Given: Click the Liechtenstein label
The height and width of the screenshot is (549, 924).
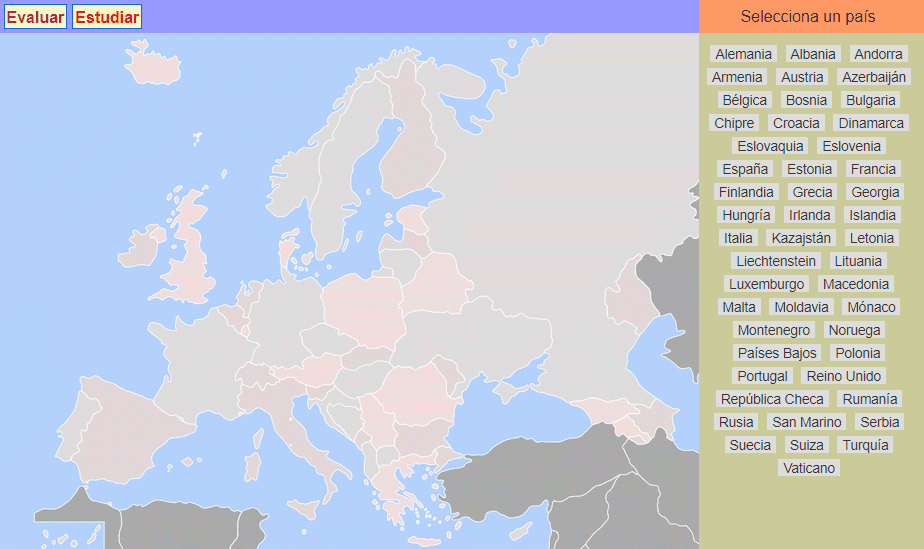Looking at the screenshot, I should coord(776,260).
